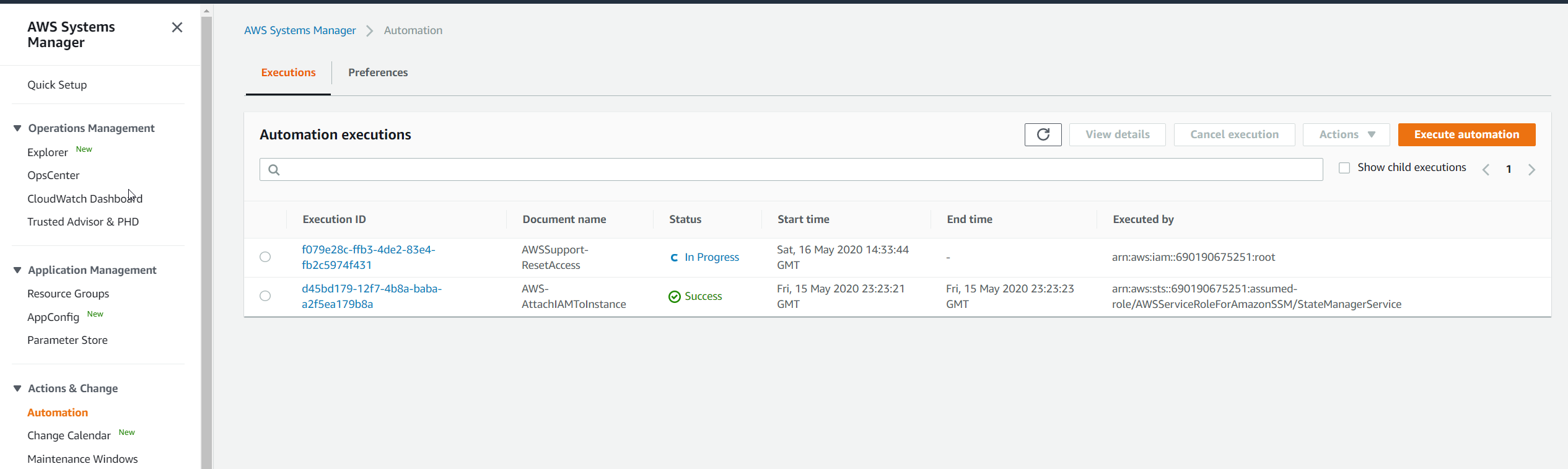
Task: Switch to the Preferences tab
Action: [x=378, y=72]
